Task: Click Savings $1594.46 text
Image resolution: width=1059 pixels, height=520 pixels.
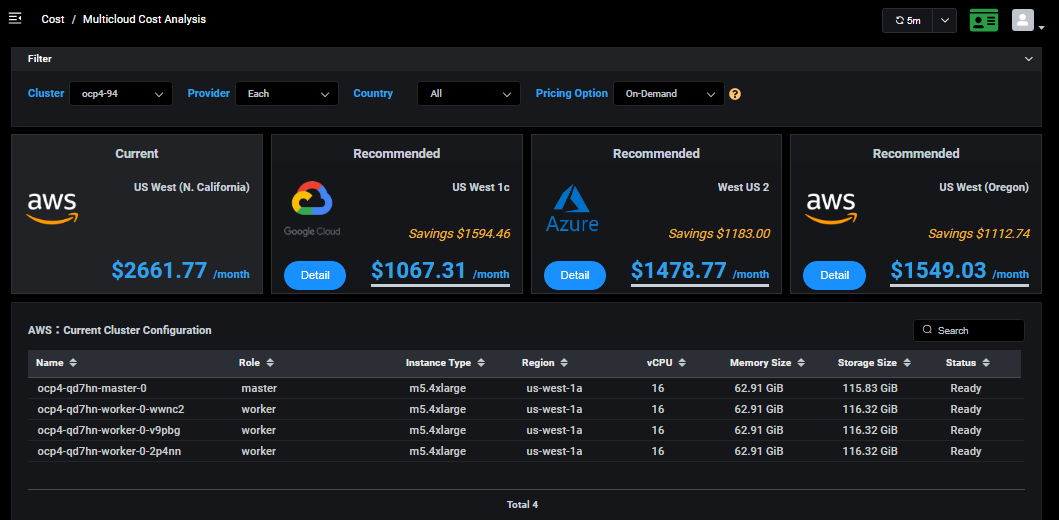Action: coord(459,234)
